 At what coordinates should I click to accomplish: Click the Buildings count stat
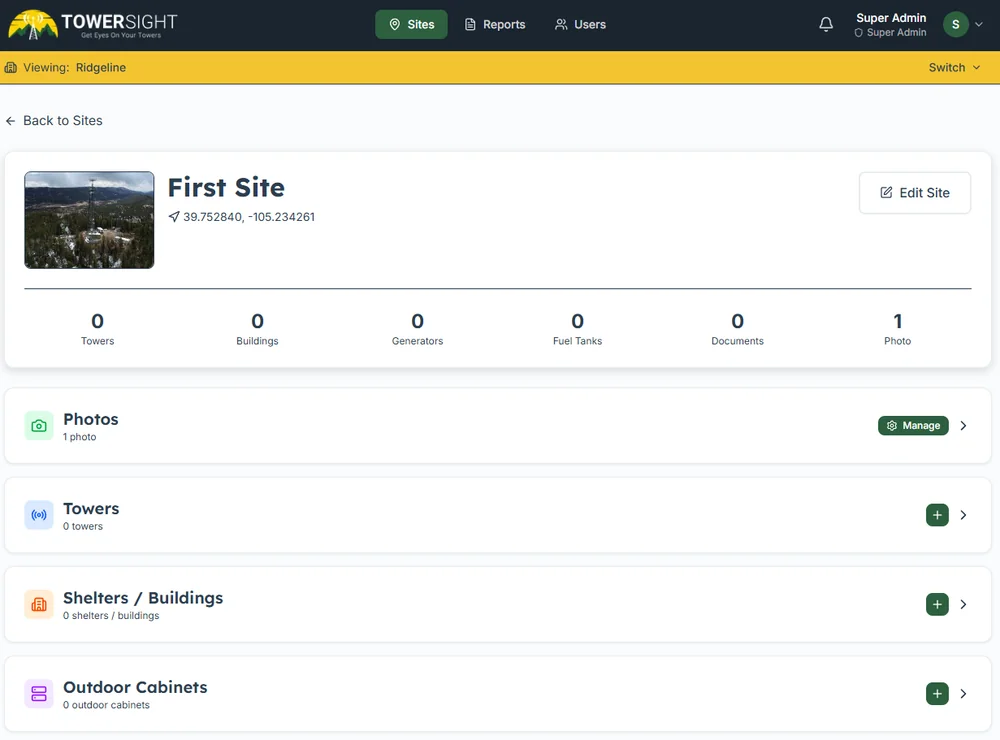click(x=257, y=328)
